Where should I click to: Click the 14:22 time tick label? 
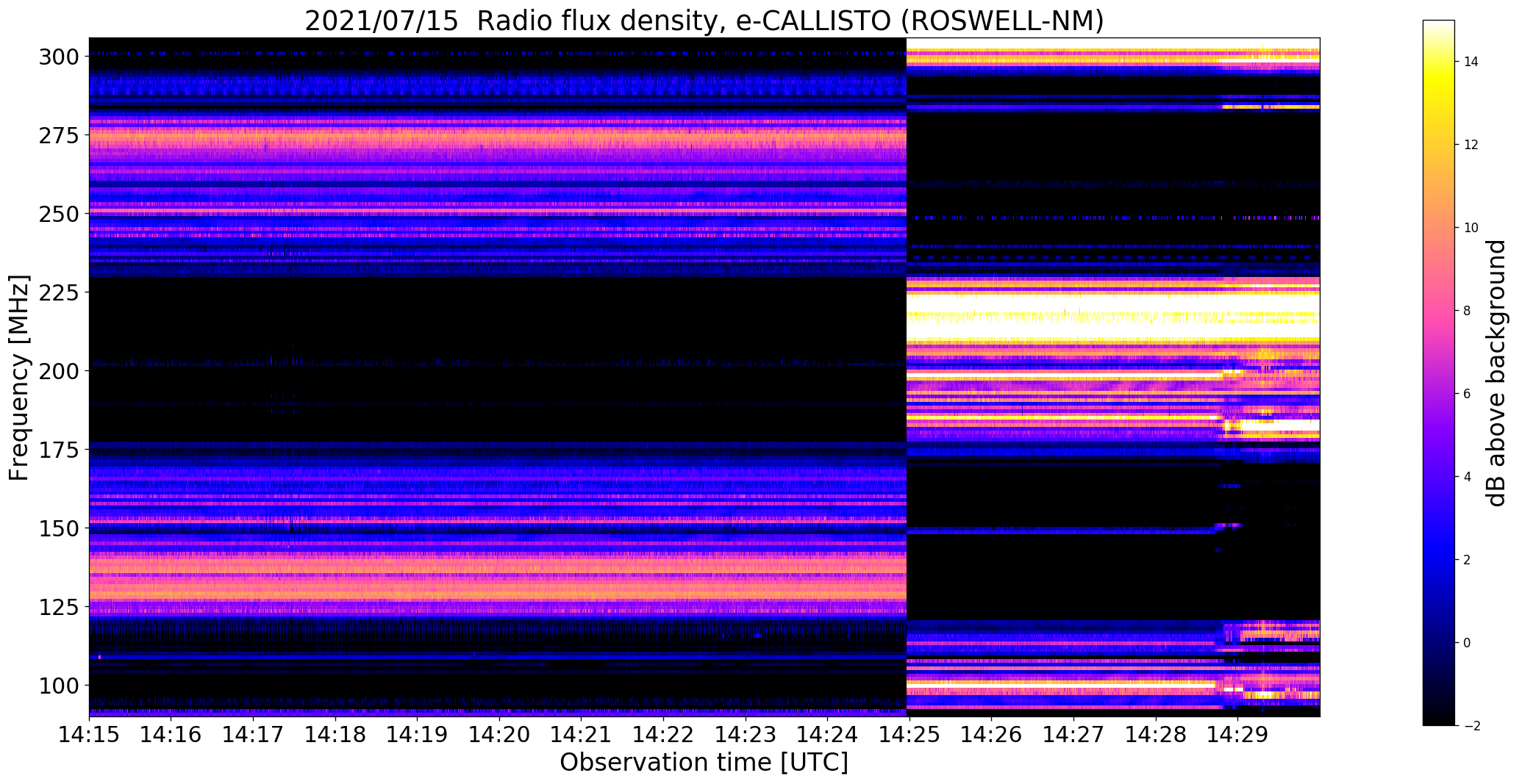663,734
